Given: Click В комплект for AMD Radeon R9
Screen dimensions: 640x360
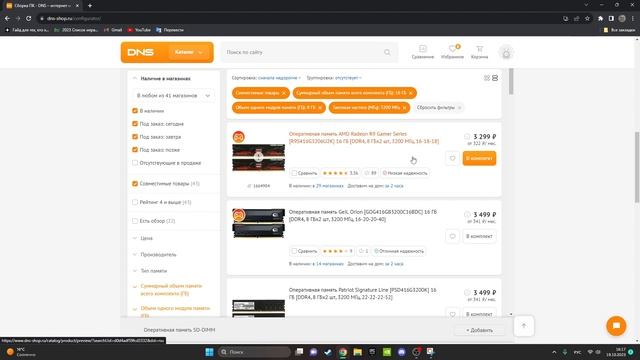Looking at the screenshot, I should (x=479, y=158).
